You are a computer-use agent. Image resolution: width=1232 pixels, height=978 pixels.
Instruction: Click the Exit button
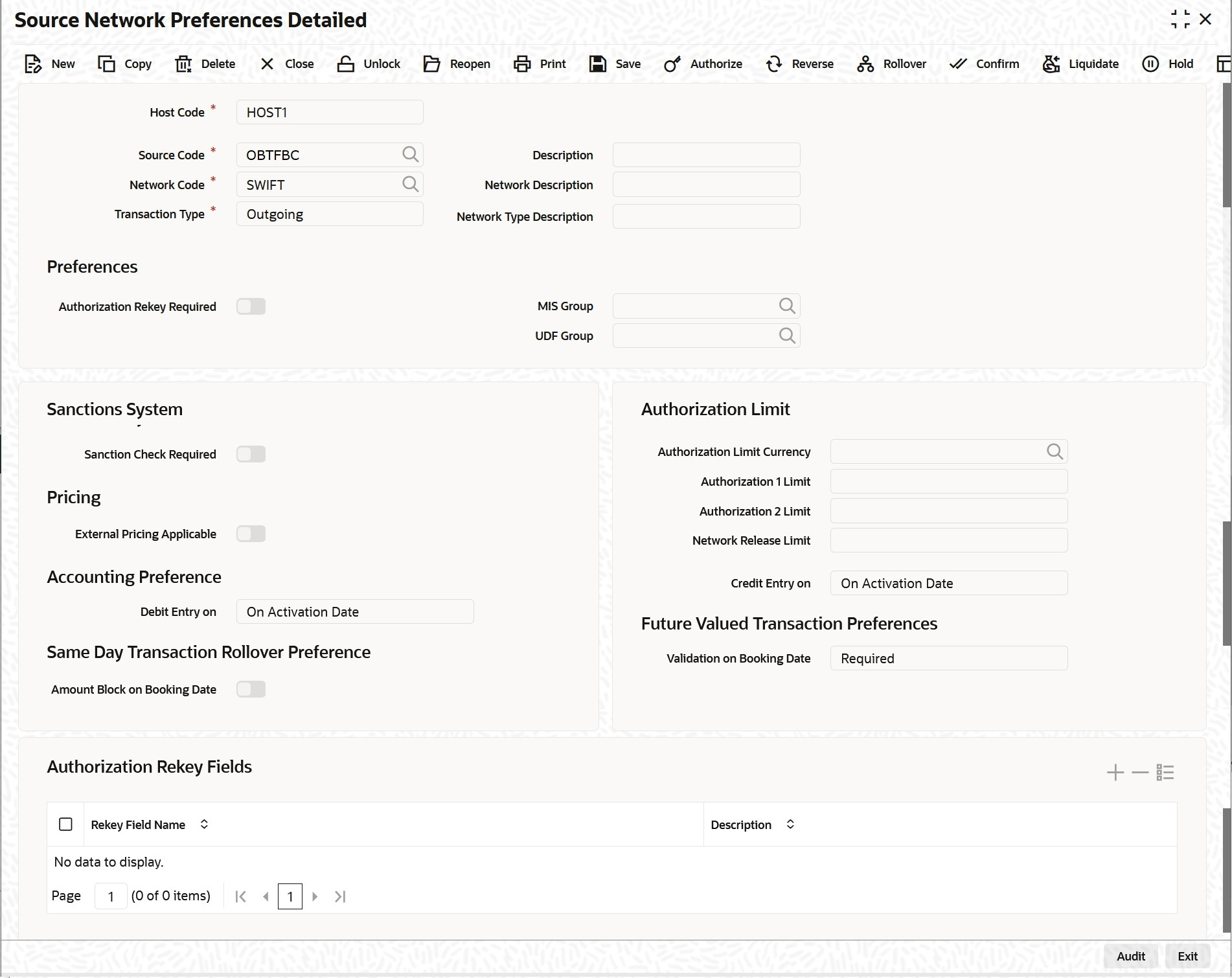[x=1187, y=956]
